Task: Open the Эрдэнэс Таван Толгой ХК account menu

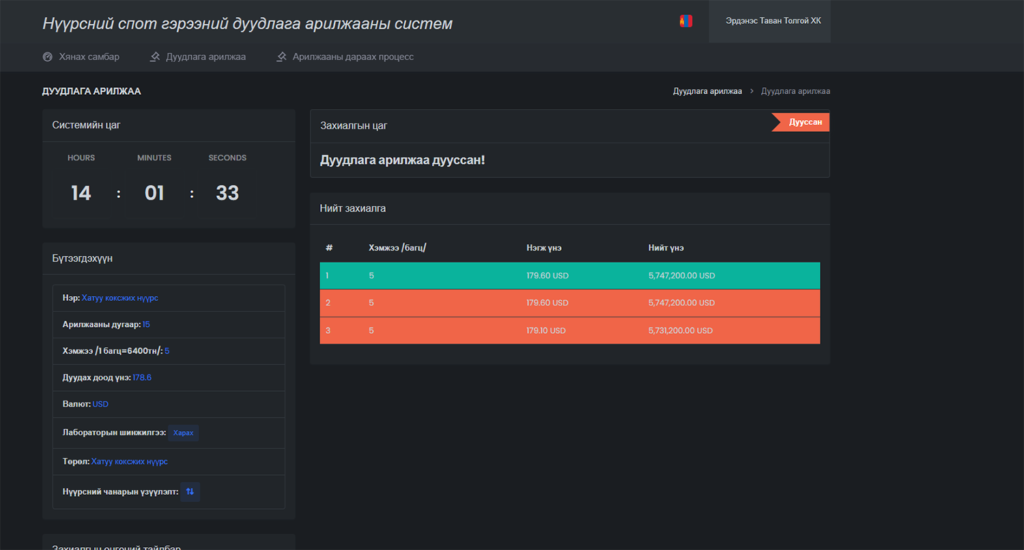Action: [x=773, y=21]
